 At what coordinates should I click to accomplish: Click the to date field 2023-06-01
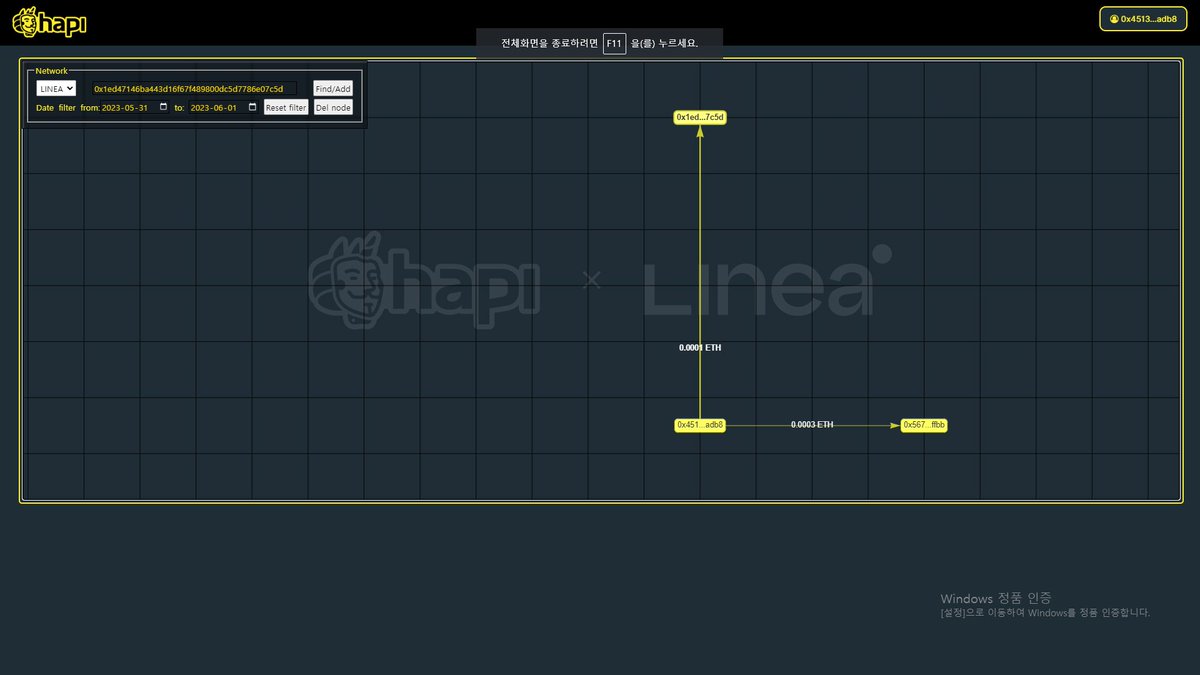(x=224, y=107)
